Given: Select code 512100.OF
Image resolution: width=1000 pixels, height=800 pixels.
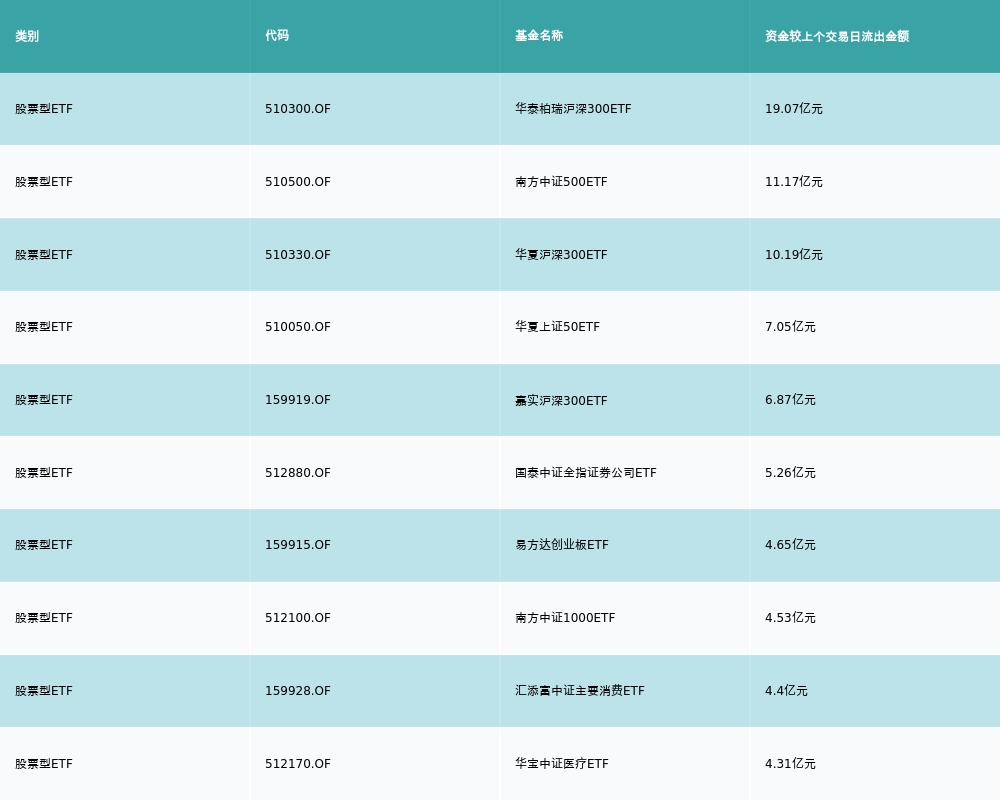Looking at the screenshot, I should point(298,618).
